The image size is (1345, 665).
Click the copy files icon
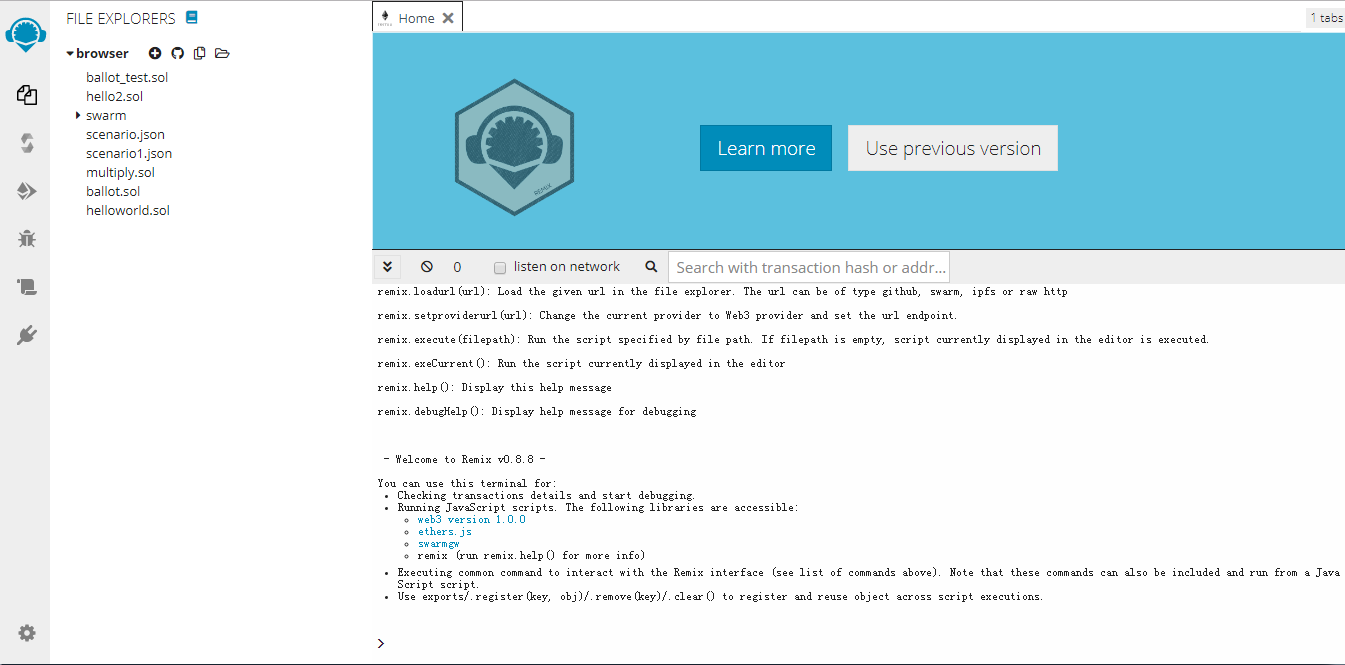coord(200,53)
